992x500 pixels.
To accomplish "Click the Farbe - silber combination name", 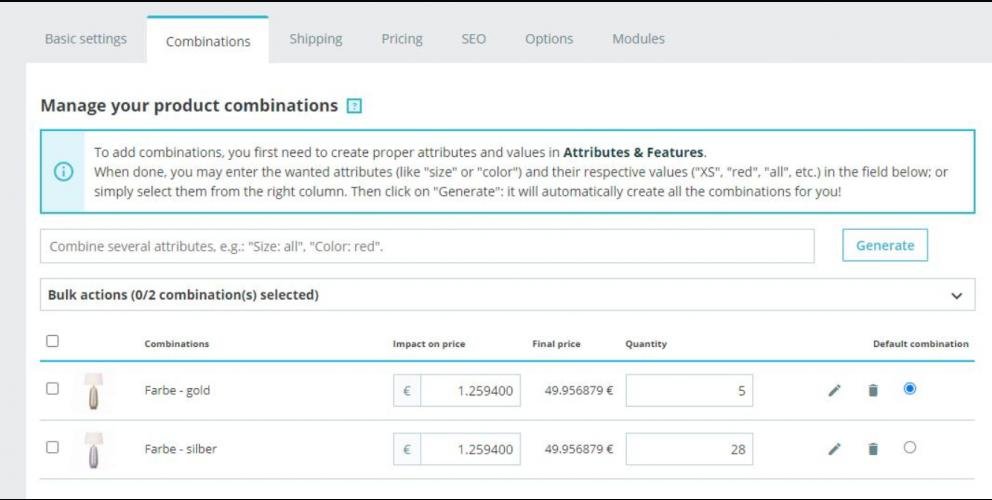I will 180,449.
